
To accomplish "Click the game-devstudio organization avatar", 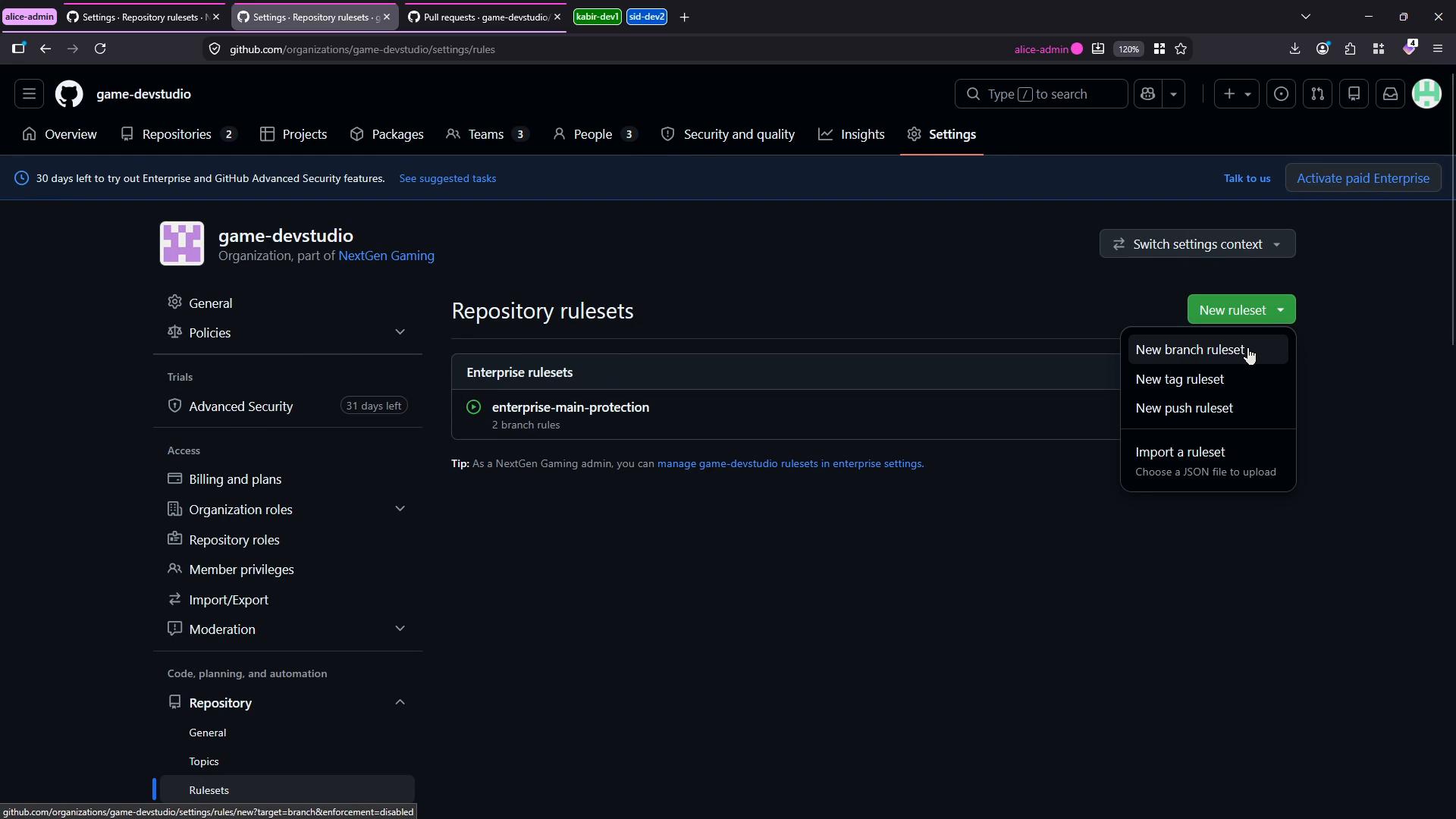I will pos(182,243).
